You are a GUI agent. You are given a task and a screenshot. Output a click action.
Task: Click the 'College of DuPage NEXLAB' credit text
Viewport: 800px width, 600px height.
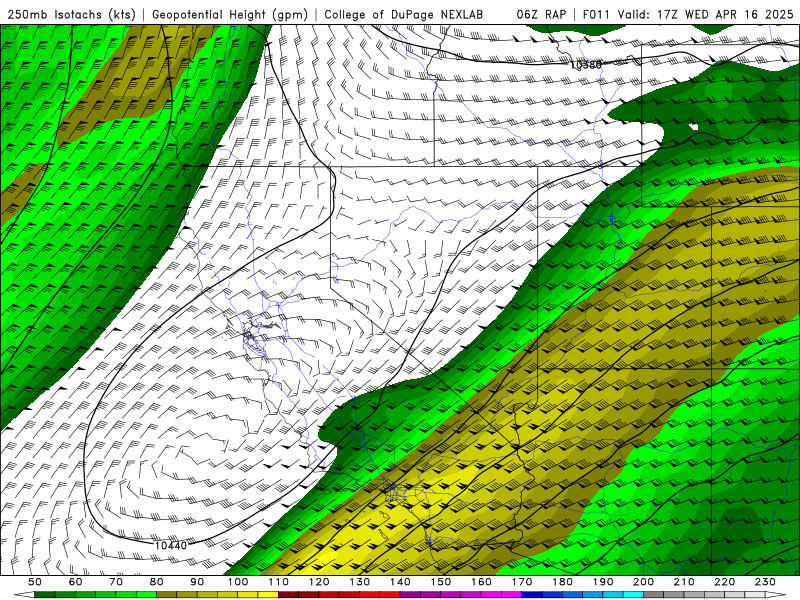(404, 14)
